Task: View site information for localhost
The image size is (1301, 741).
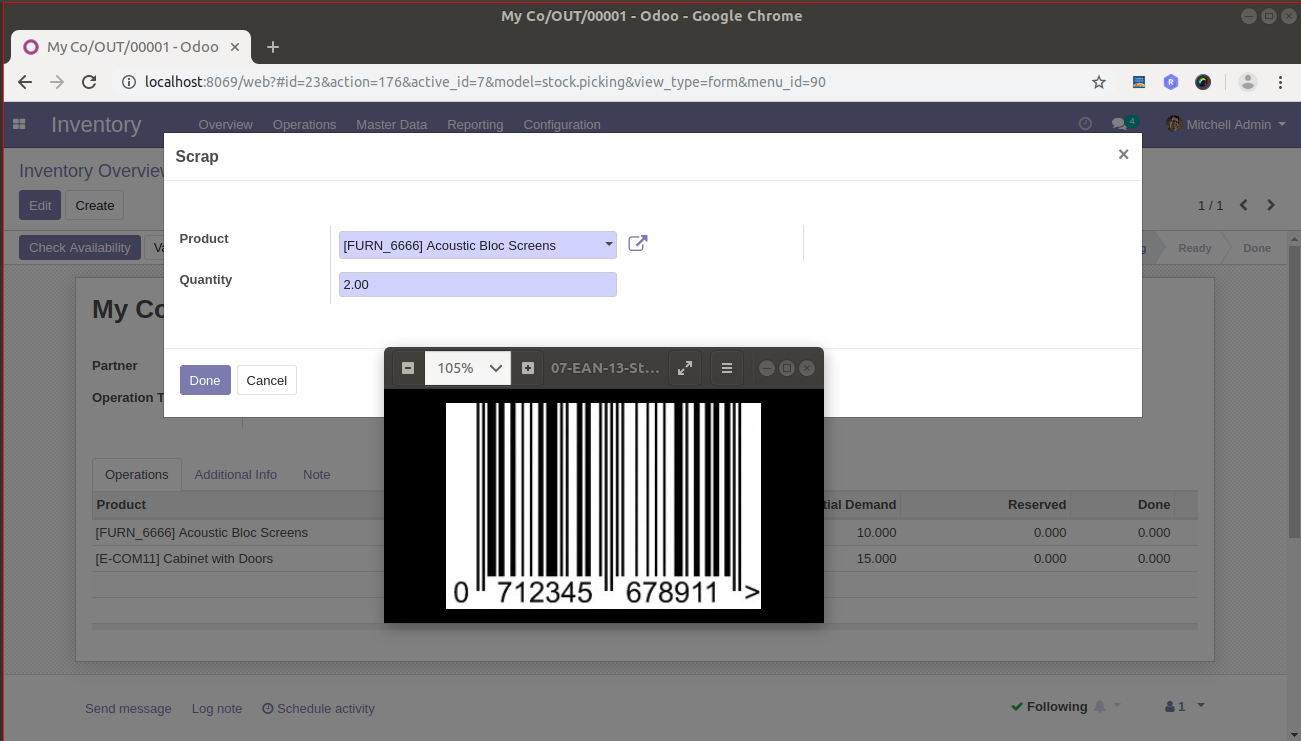Action: (129, 82)
